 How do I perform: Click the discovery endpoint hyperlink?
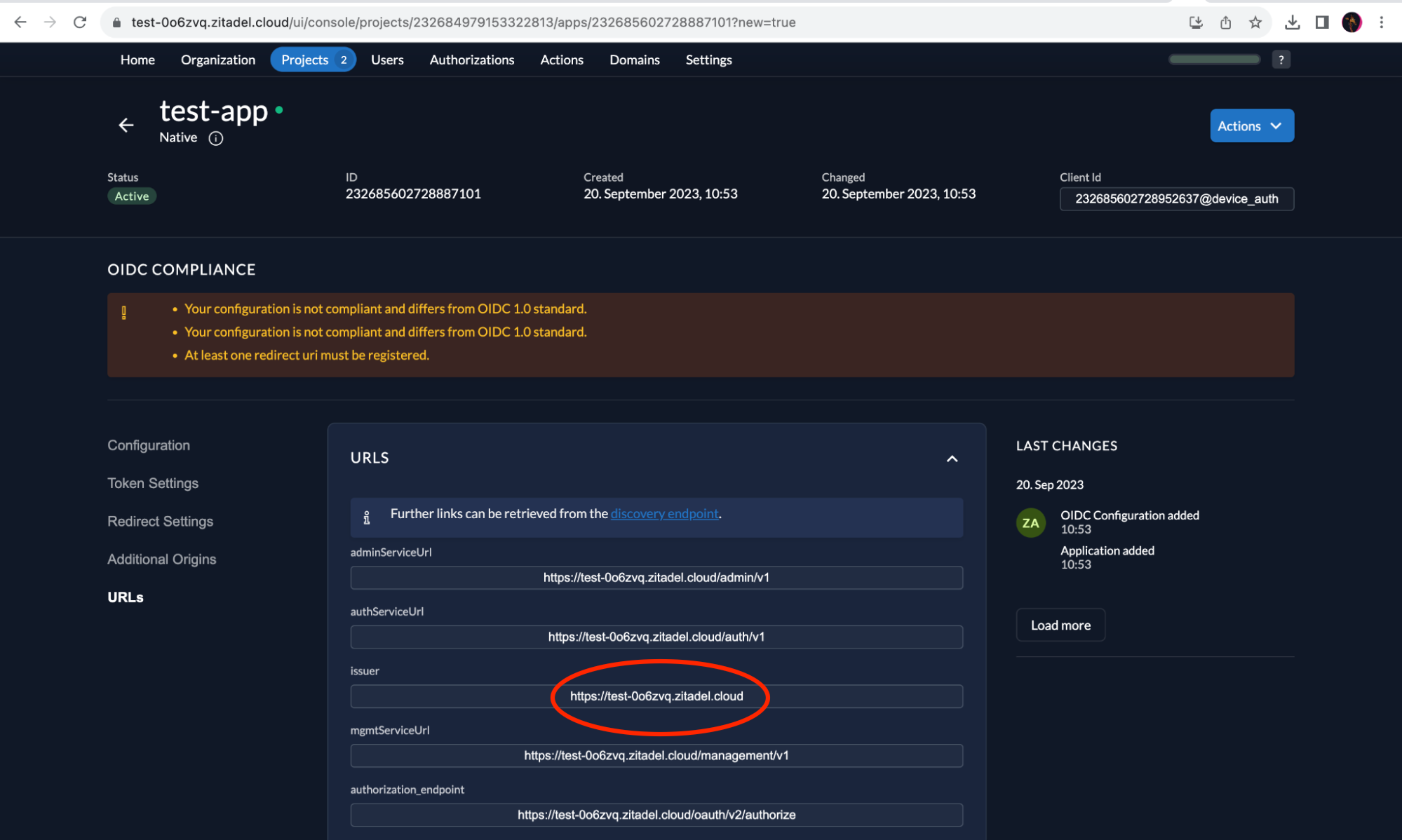point(664,513)
